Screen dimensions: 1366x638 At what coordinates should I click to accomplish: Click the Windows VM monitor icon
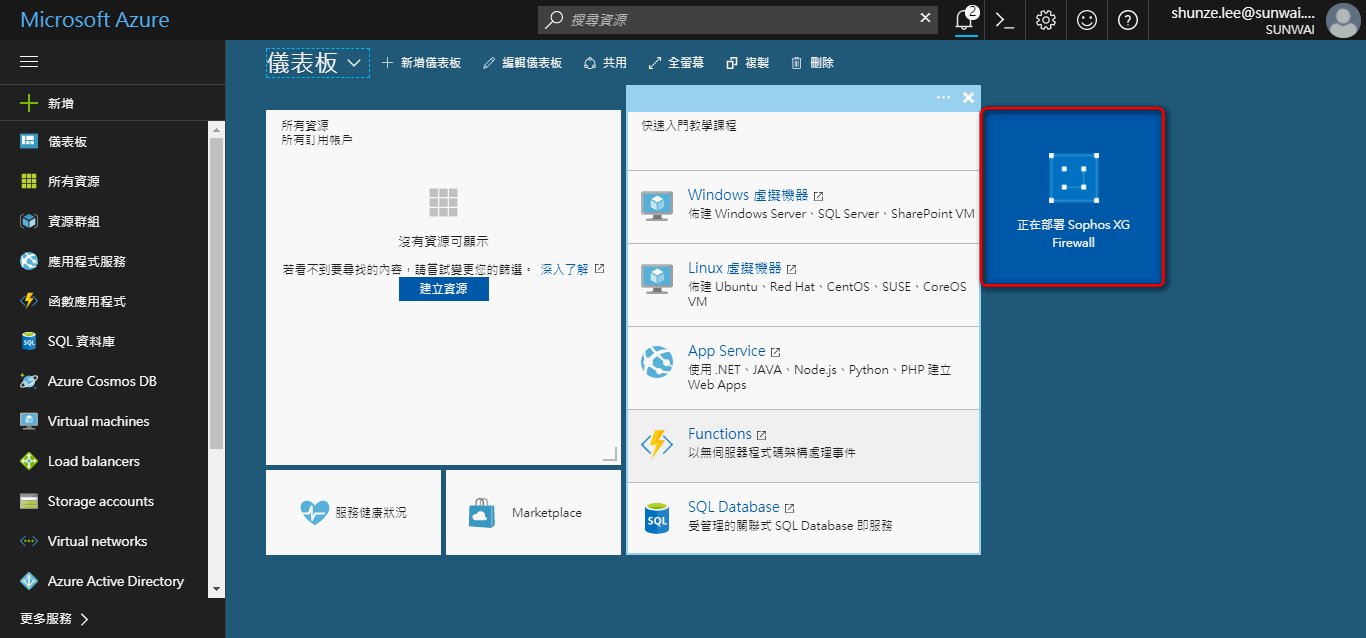tap(657, 205)
